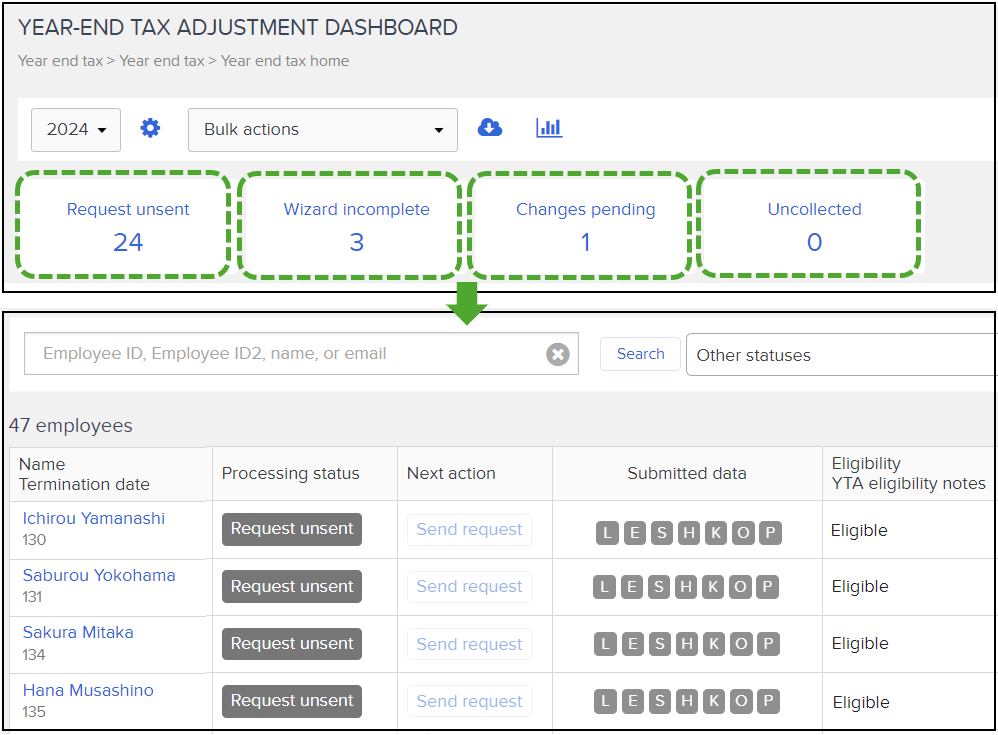Image resolution: width=998 pixels, height=735 pixels.
Task: Click the K badge in Sakura Mitaka's row
Action: click(714, 644)
